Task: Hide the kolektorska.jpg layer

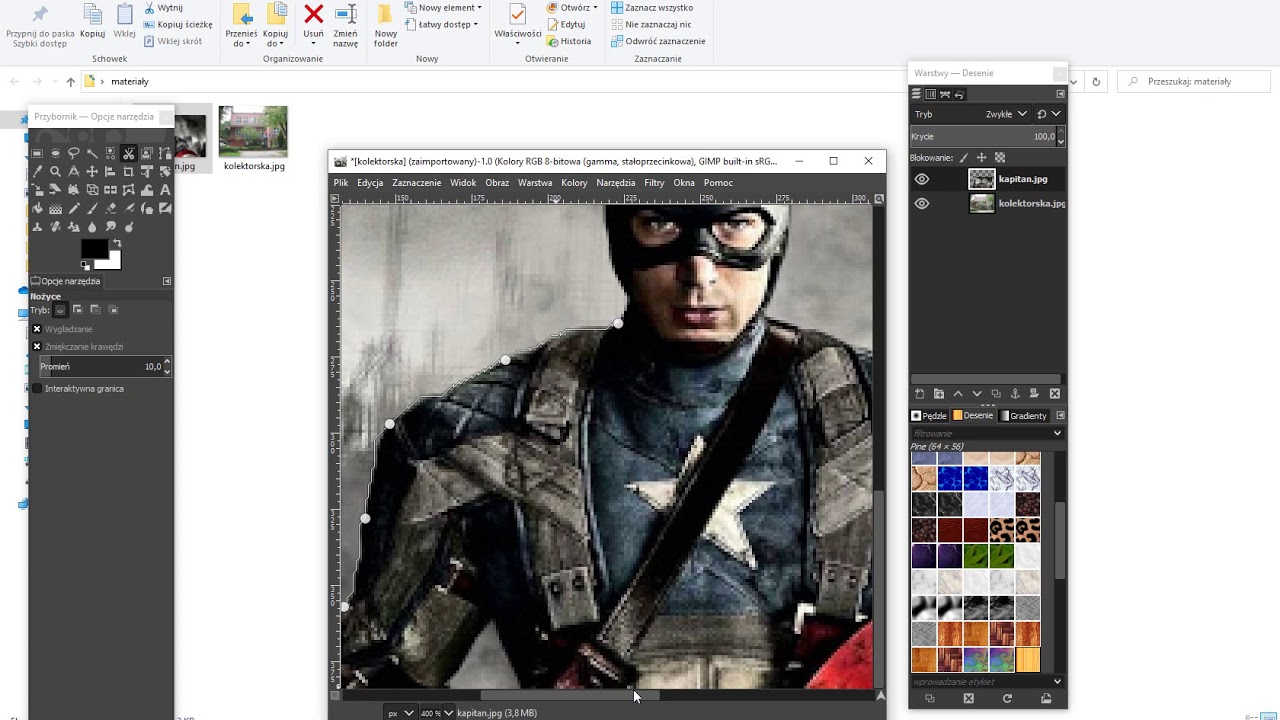Action: click(x=922, y=203)
